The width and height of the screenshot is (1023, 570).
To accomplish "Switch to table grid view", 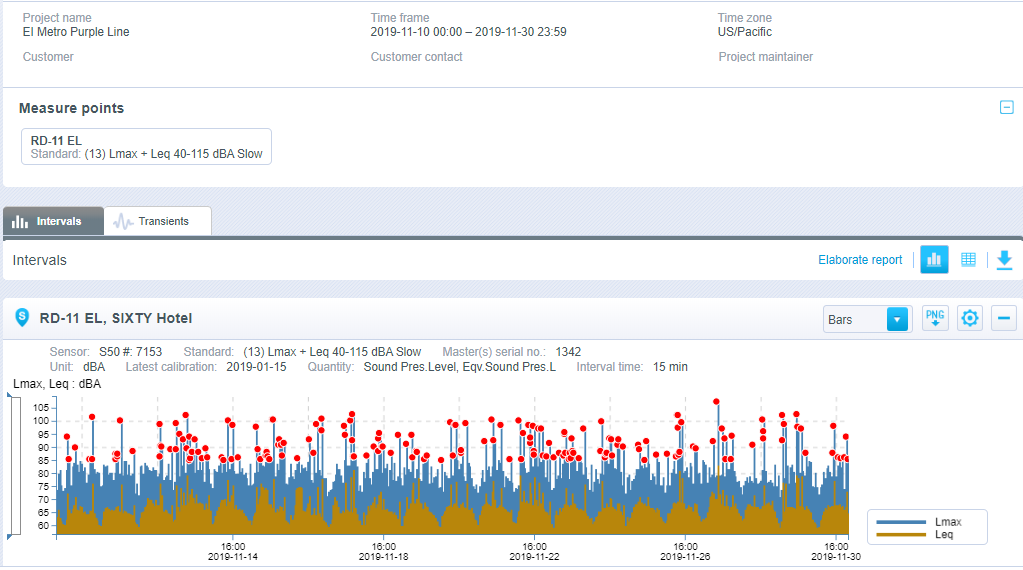I will point(968,260).
